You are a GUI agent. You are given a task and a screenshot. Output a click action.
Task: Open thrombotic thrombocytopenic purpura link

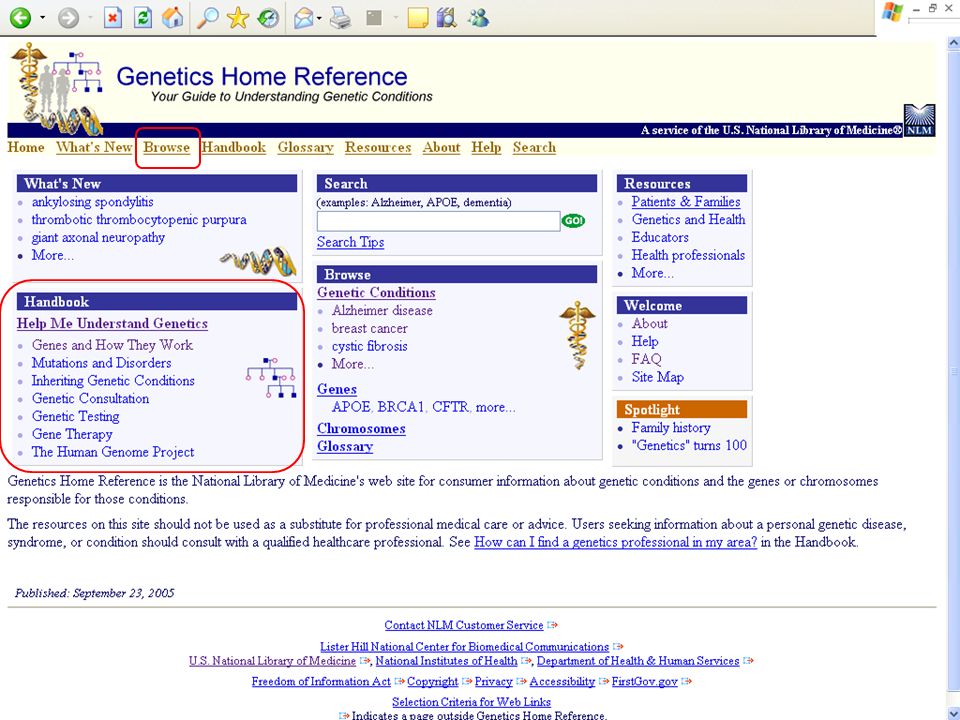coord(139,220)
